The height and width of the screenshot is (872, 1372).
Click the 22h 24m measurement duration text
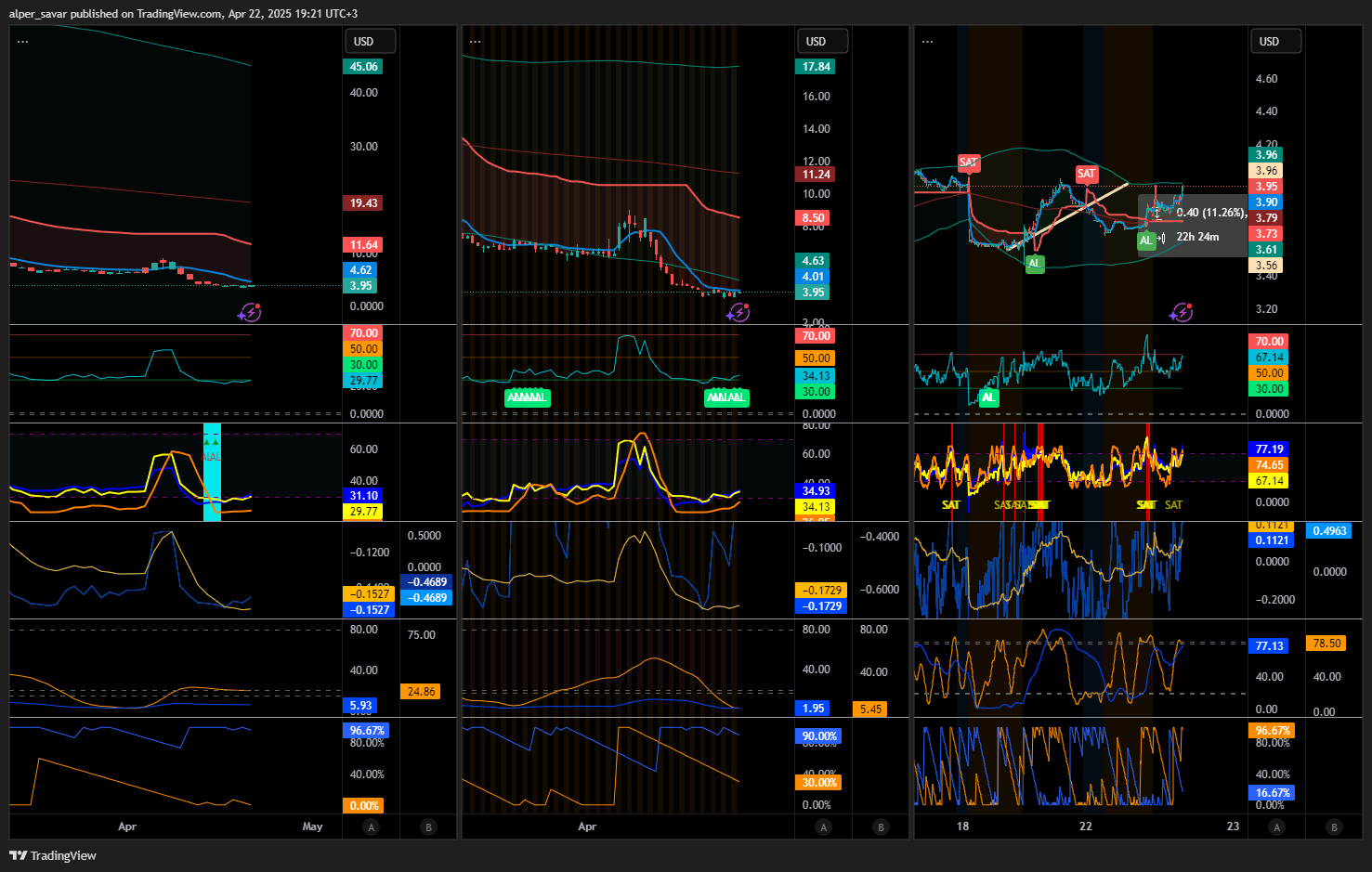coord(1197,237)
